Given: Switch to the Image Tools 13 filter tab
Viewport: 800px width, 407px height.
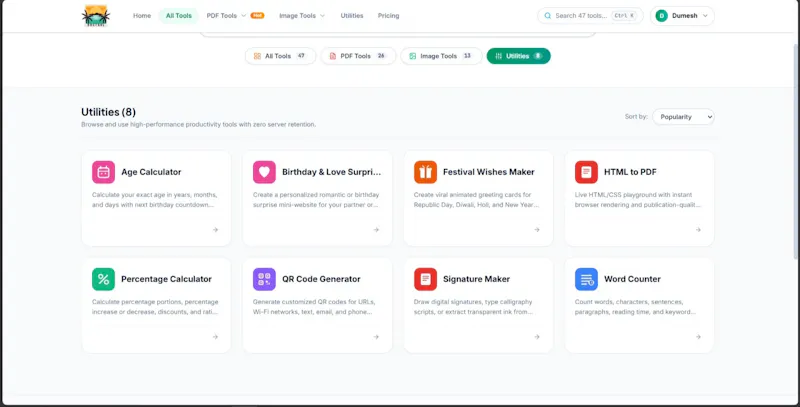Looking at the screenshot, I should (x=441, y=56).
